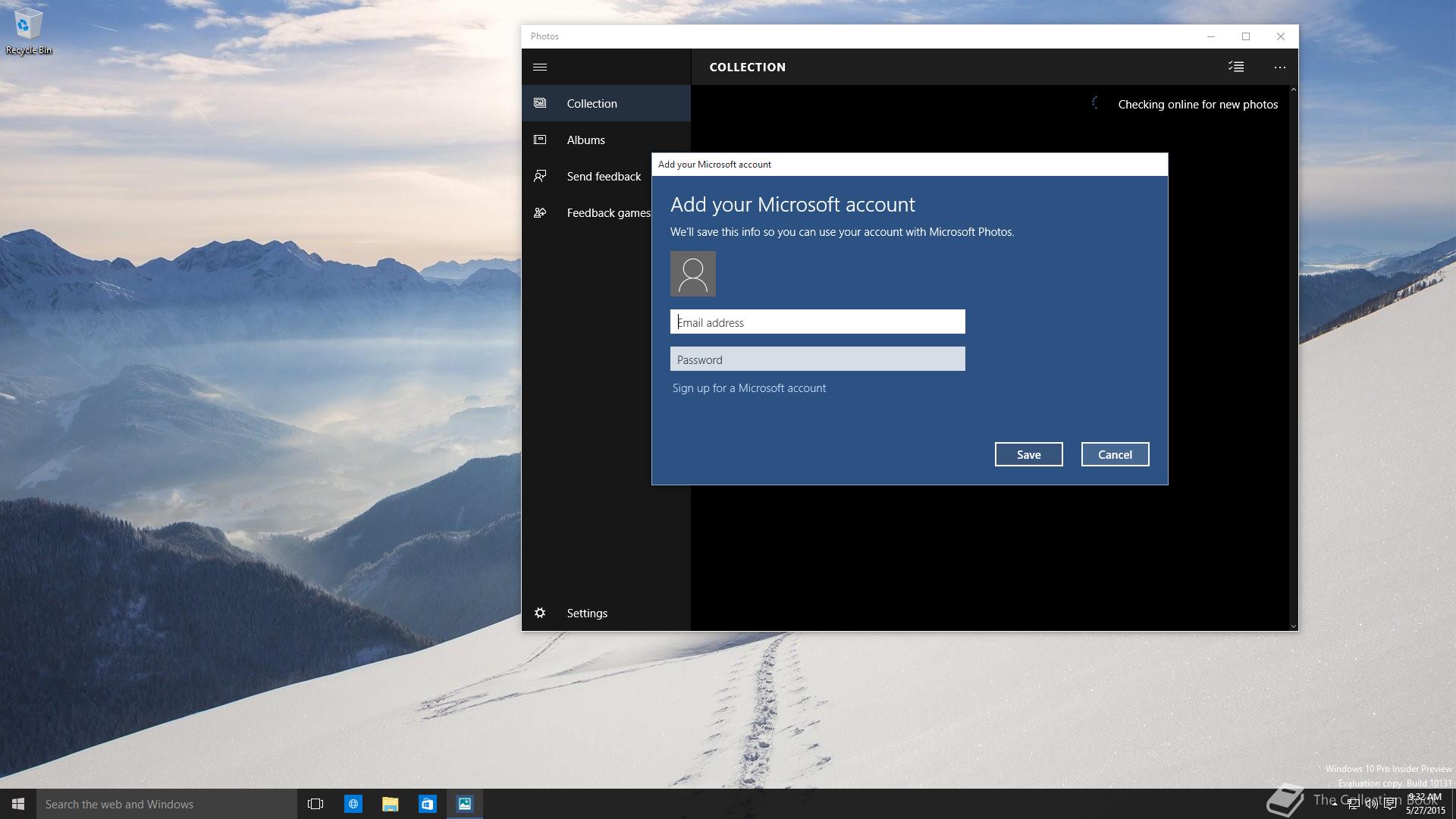Follow Sign up for a Microsoft account link
Screen dimensions: 1456x819
[749, 388]
